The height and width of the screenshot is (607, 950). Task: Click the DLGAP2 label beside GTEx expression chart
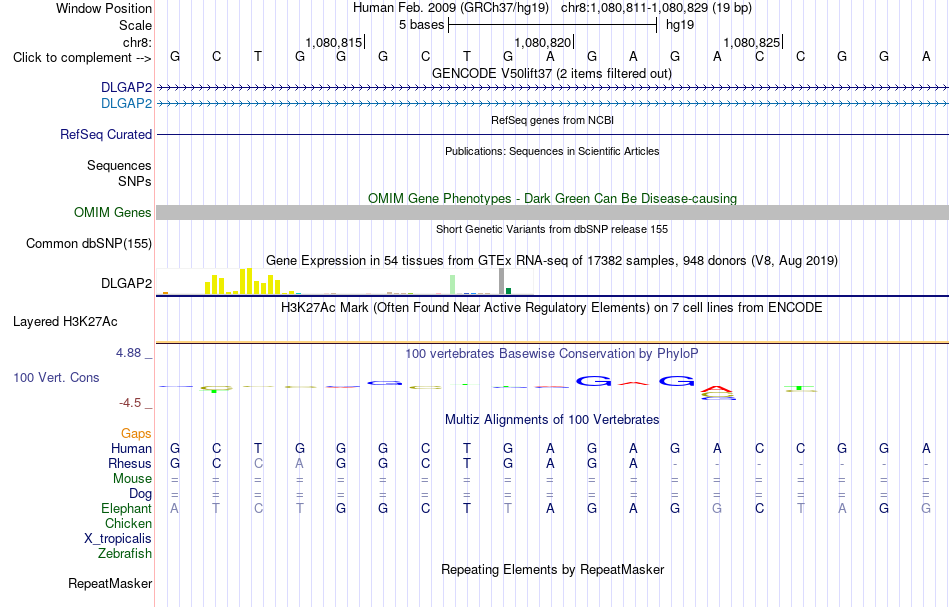coord(126,284)
